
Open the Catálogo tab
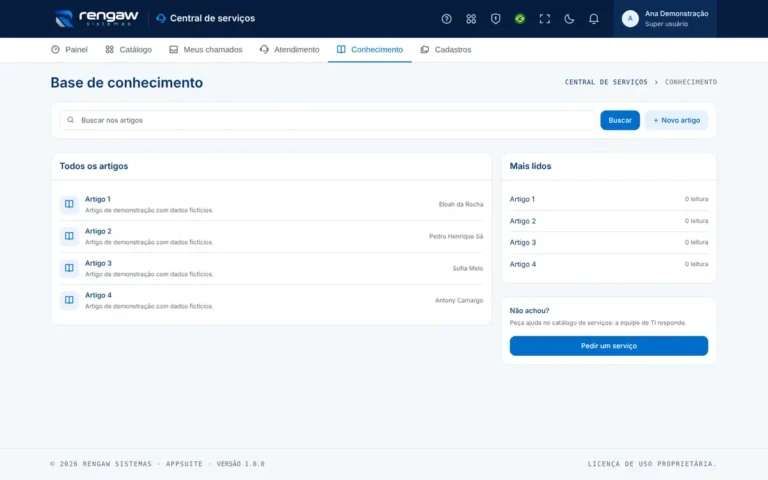(x=128, y=49)
